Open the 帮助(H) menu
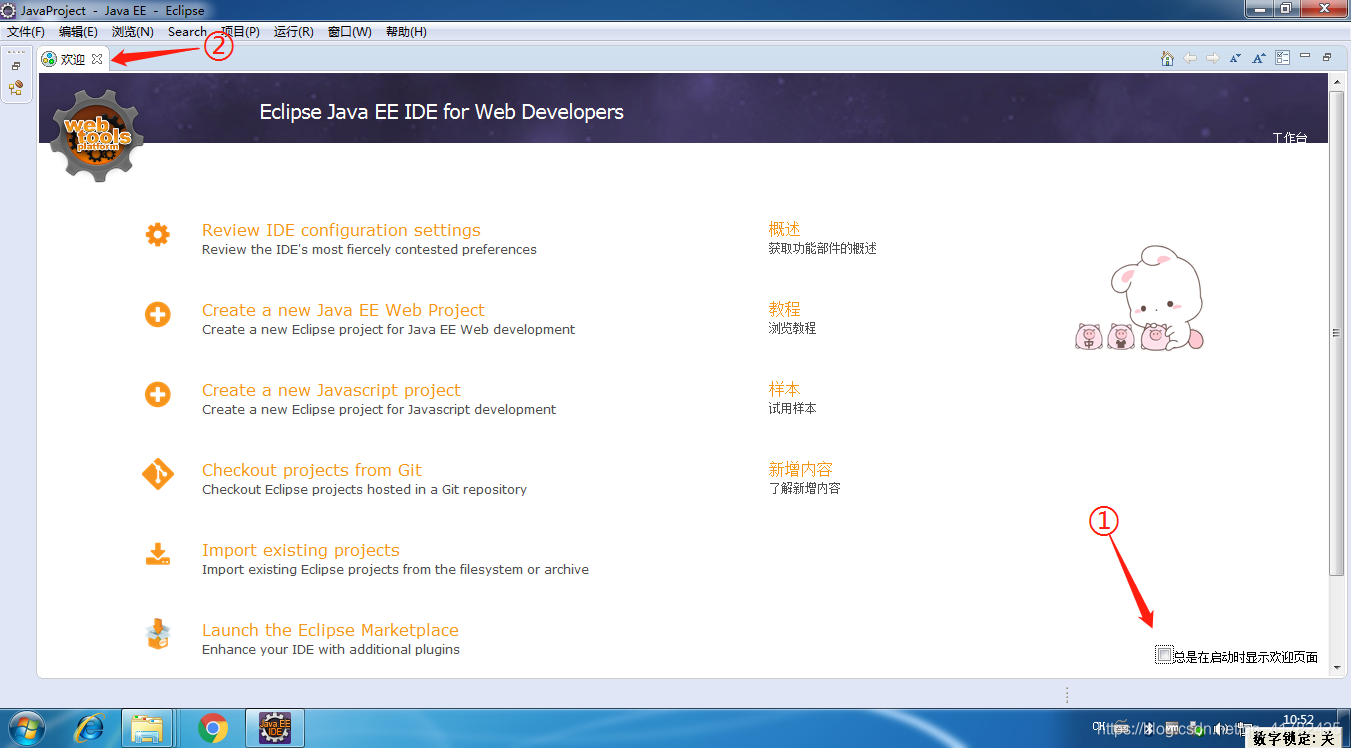This screenshot has width=1351, height=748. click(406, 32)
